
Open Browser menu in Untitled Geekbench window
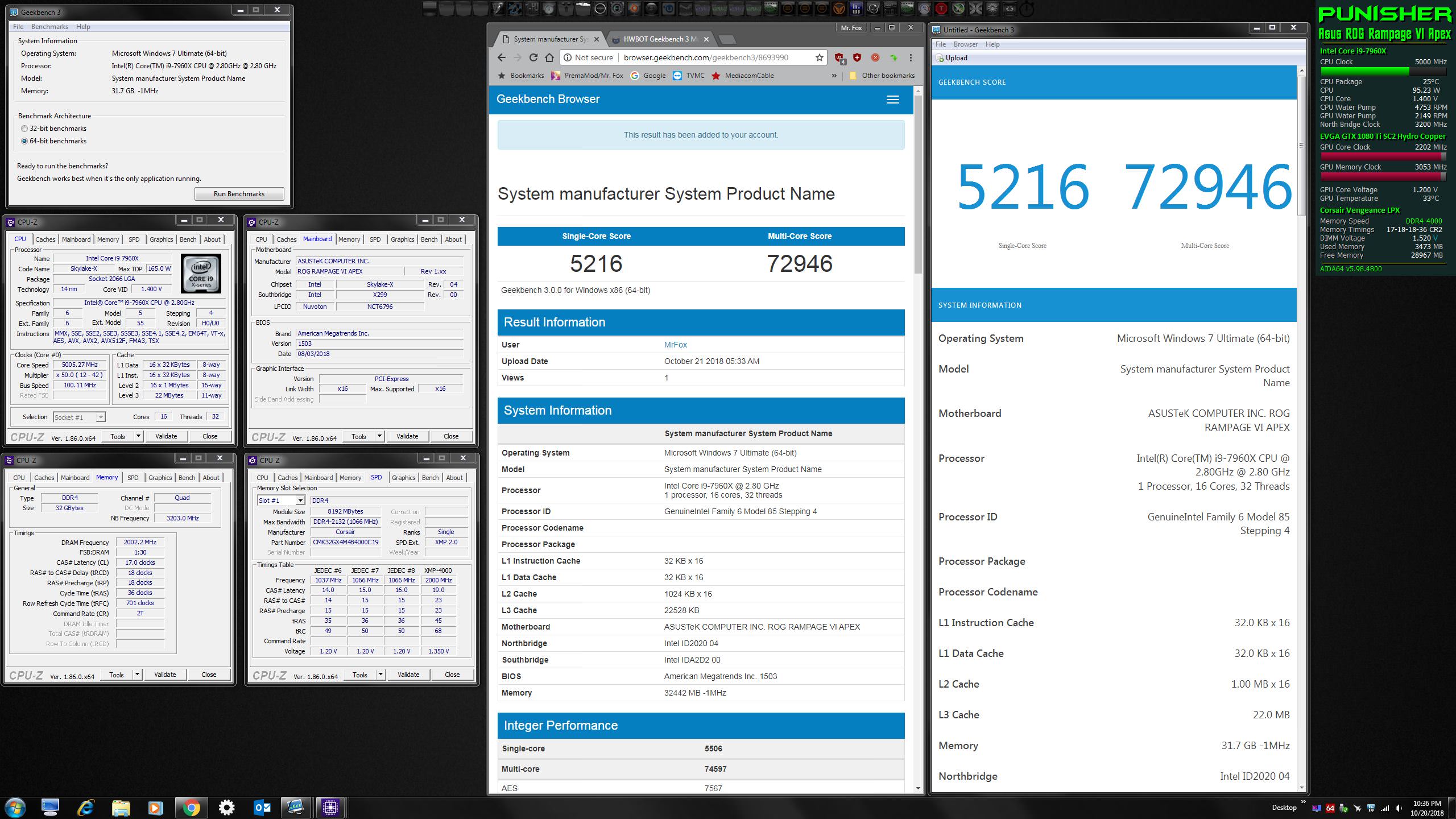pyautogui.click(x=965, y=44)
